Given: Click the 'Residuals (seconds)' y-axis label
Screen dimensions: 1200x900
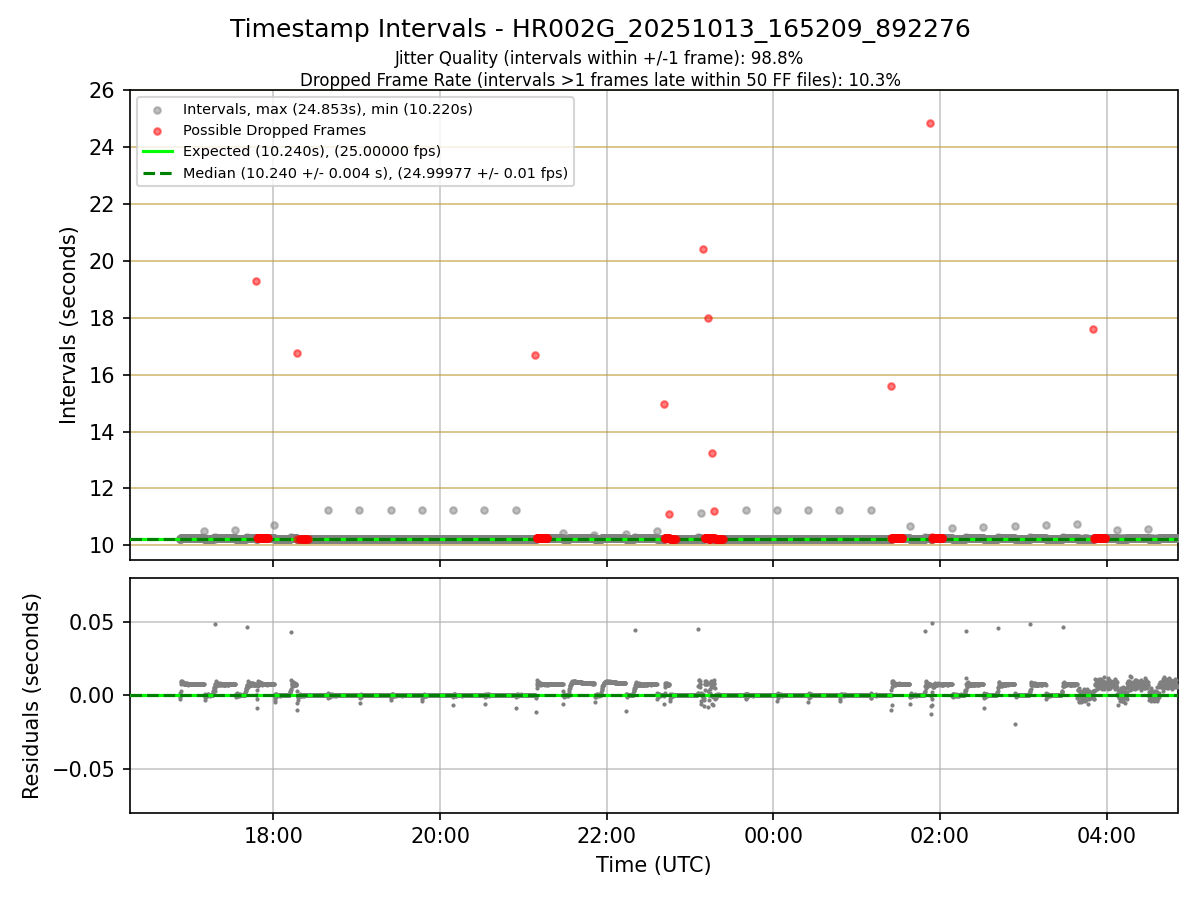Looking at the screenshot, I should coord(32,696).
